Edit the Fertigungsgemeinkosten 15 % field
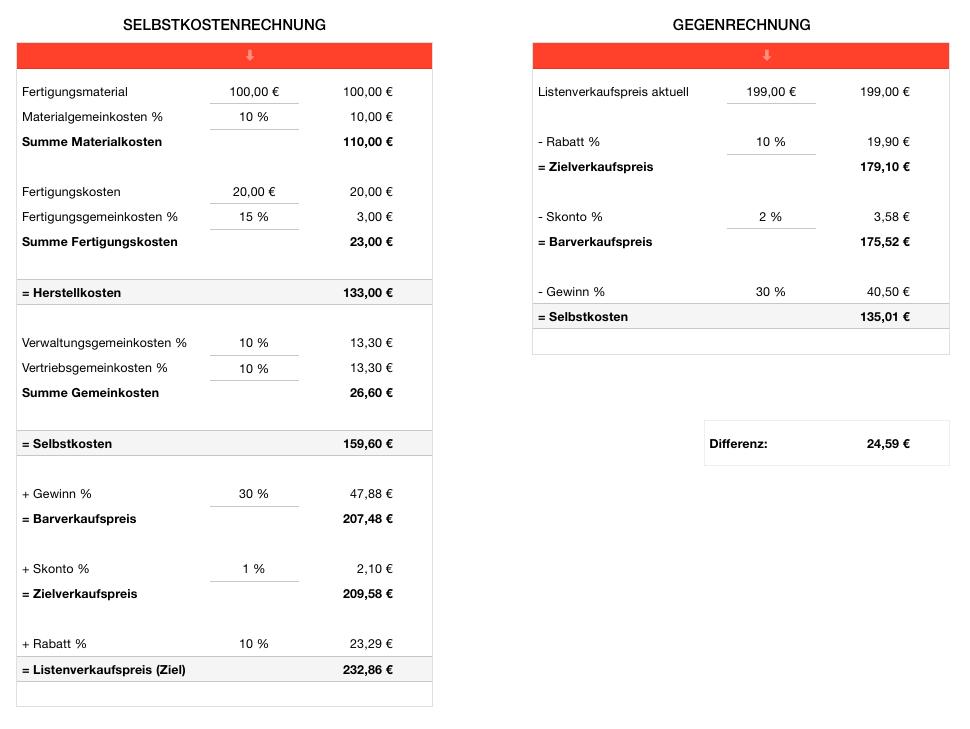The image size is (970, 729). coord(254,216)
